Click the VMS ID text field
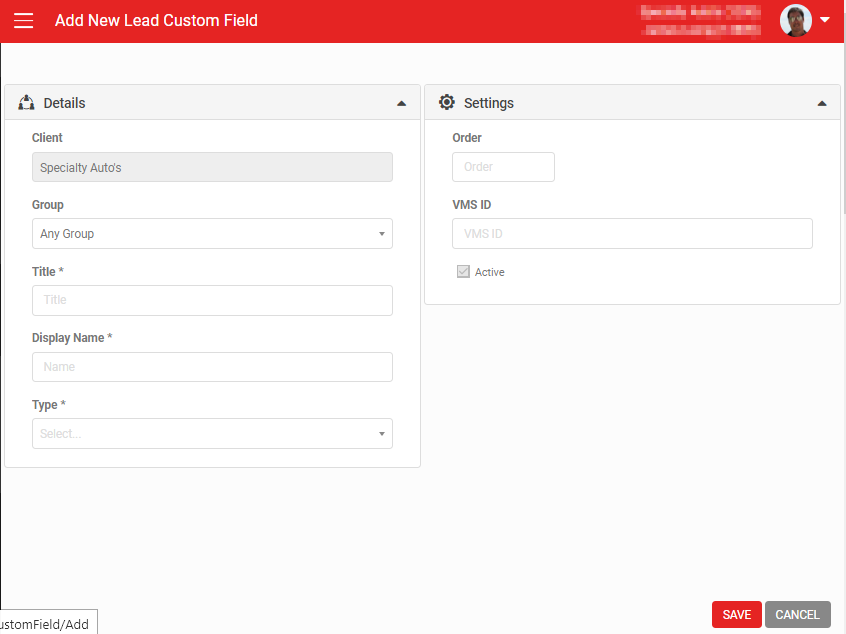Viewport: 846px width, 634px height. coord(632,234)
